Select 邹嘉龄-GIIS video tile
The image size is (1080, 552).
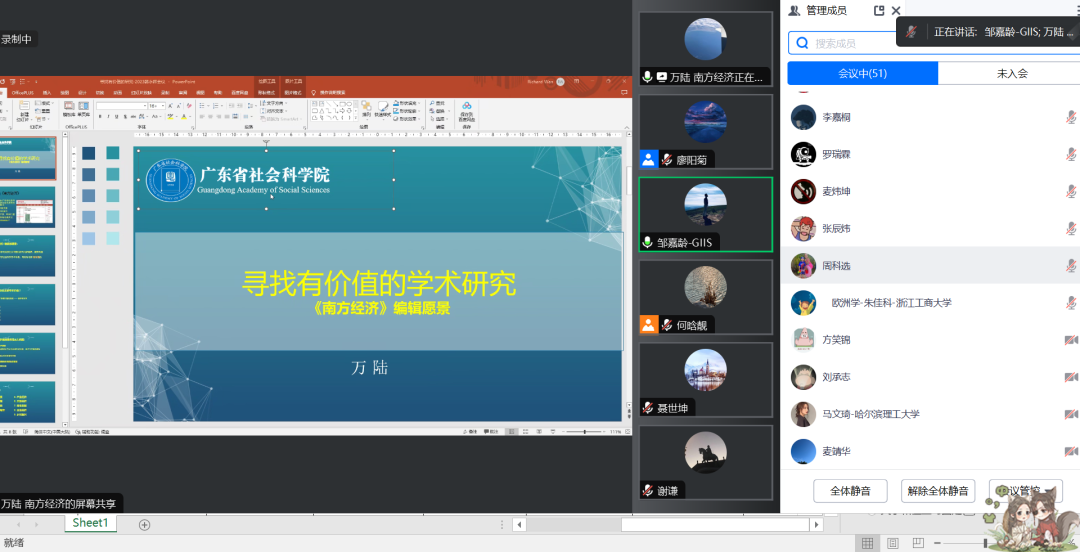[x=705, y=214]
